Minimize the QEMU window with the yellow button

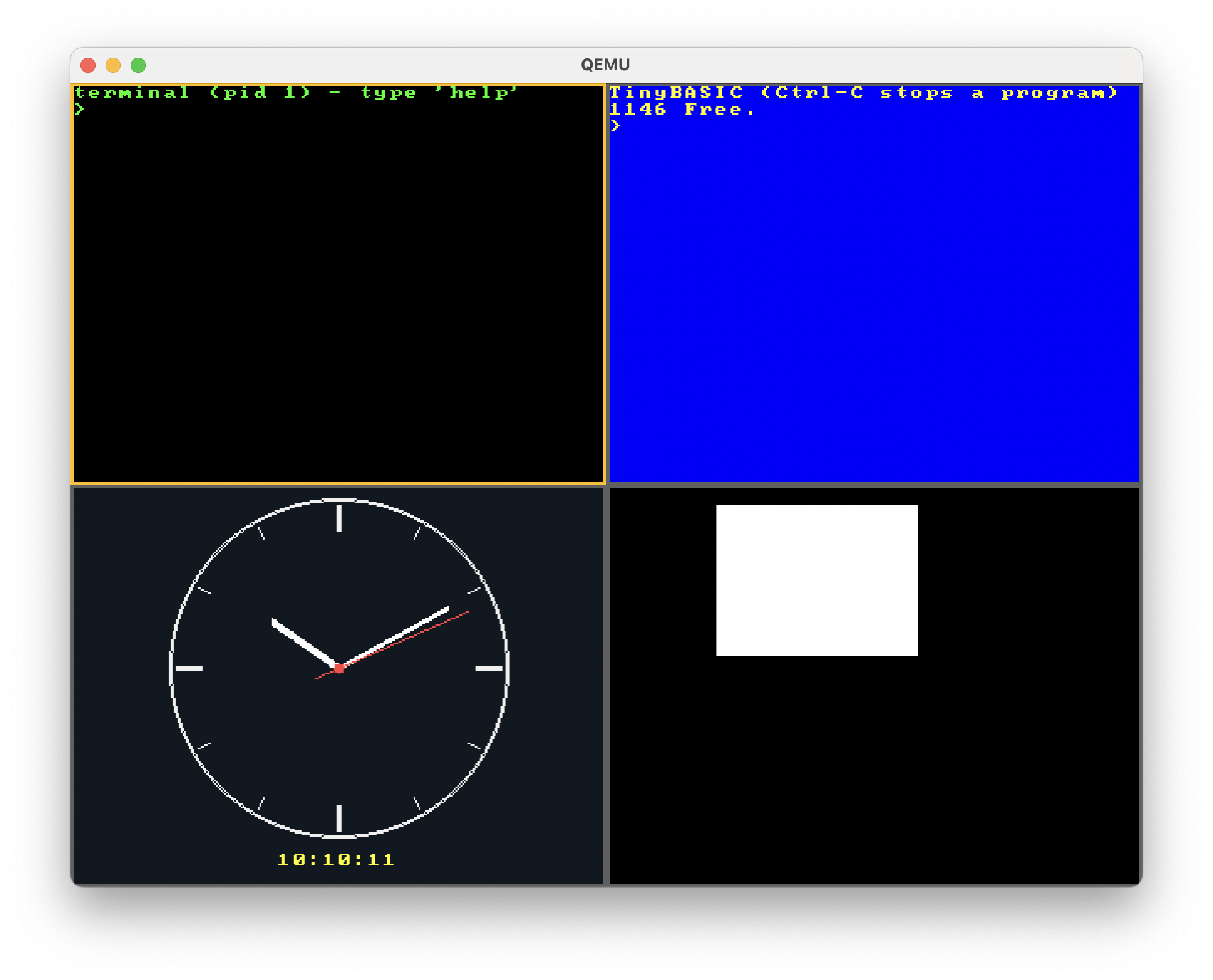[x=113, y=65]
